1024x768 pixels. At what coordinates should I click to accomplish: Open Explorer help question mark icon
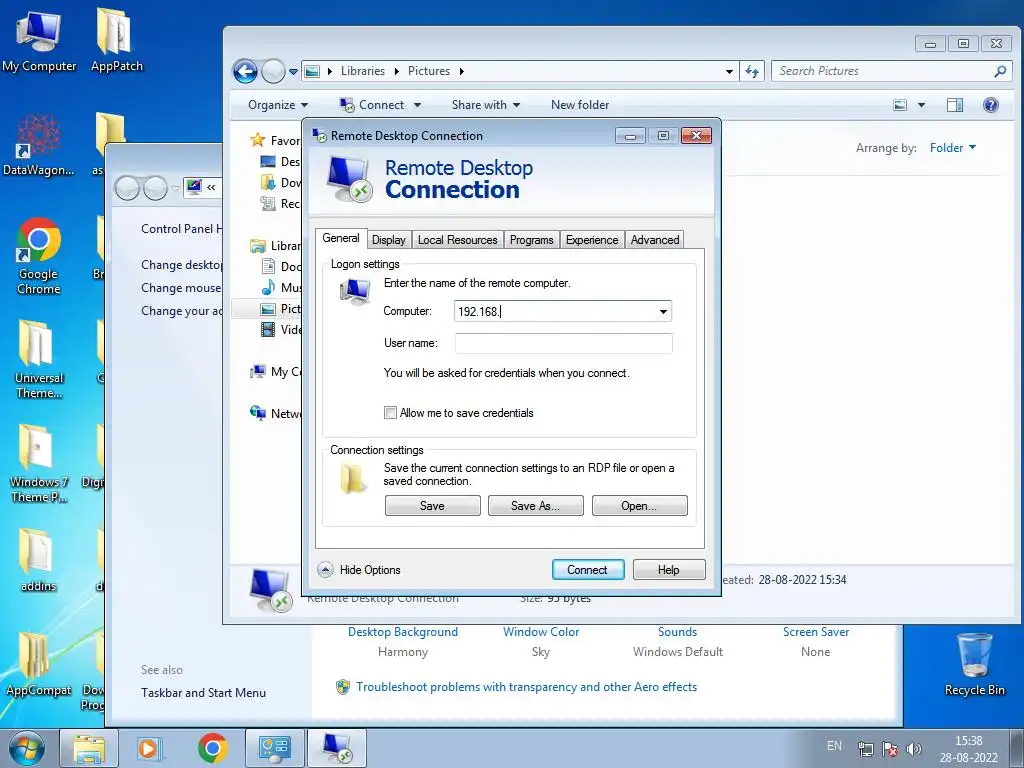990,105
